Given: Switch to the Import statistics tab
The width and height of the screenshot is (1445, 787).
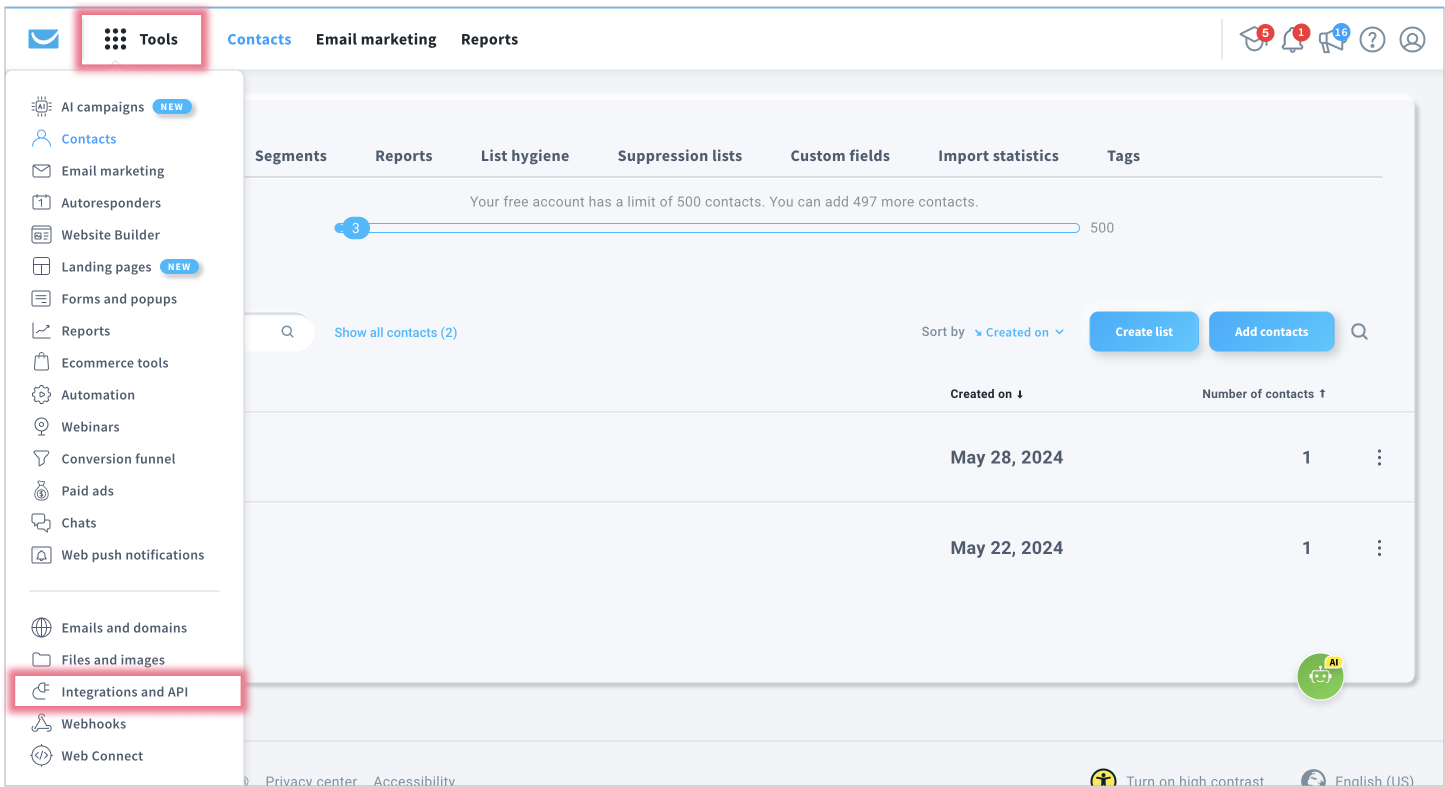Looking at the screenshot, I should [x=998, y=156].
